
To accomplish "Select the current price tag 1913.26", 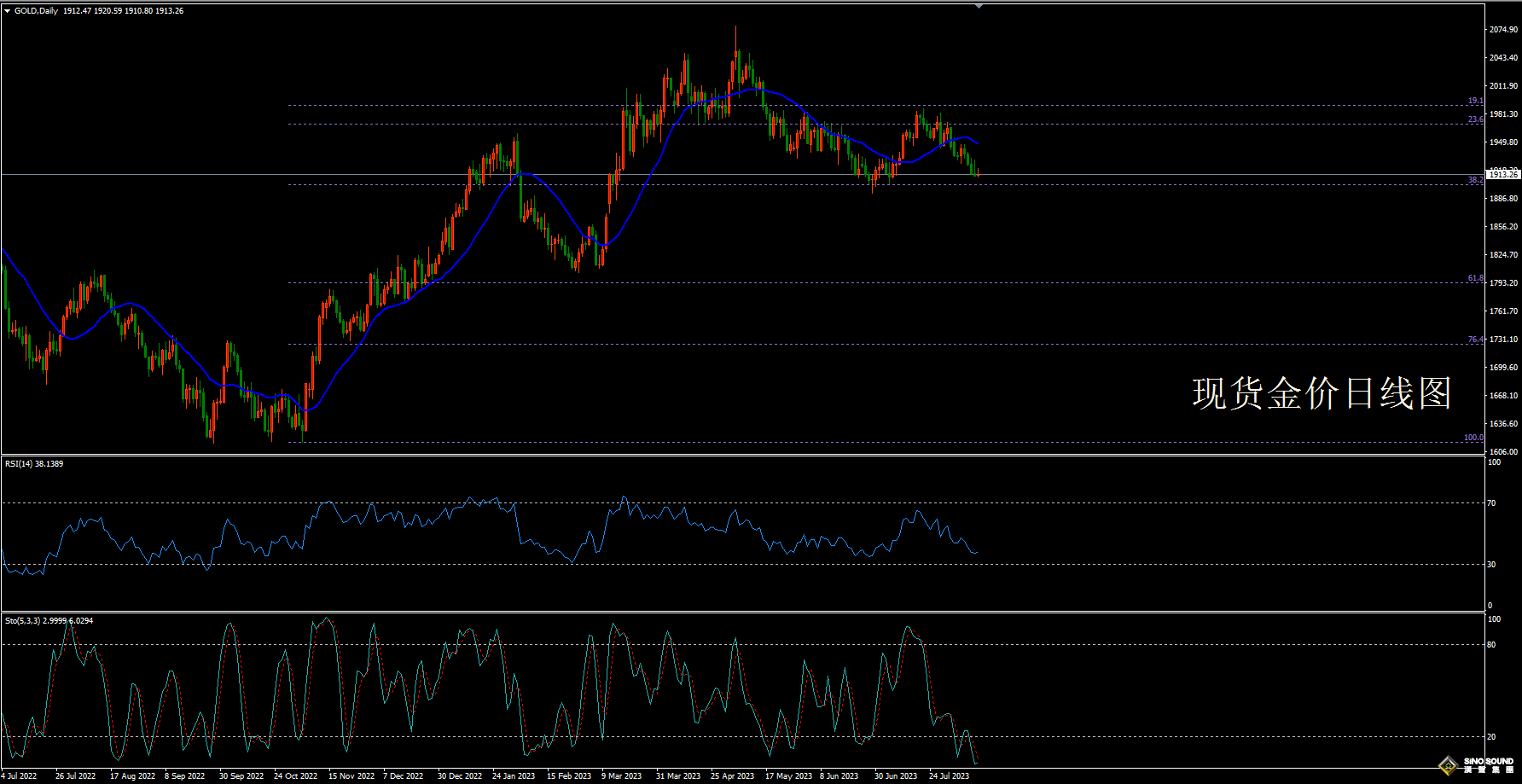I will pos(1502,175).
